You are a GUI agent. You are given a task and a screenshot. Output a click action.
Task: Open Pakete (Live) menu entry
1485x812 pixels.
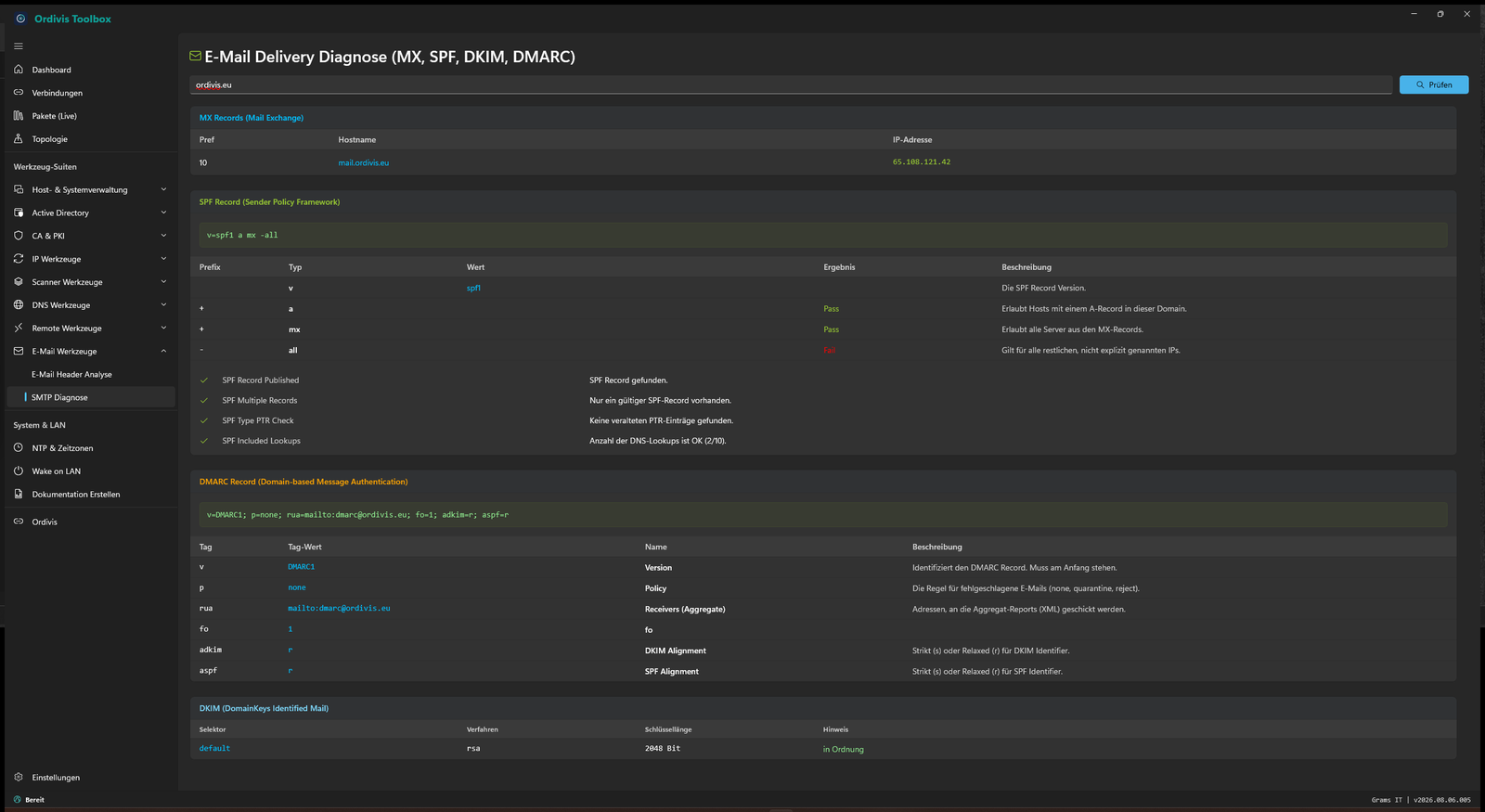pyautogui.click(x=91, y=116)
